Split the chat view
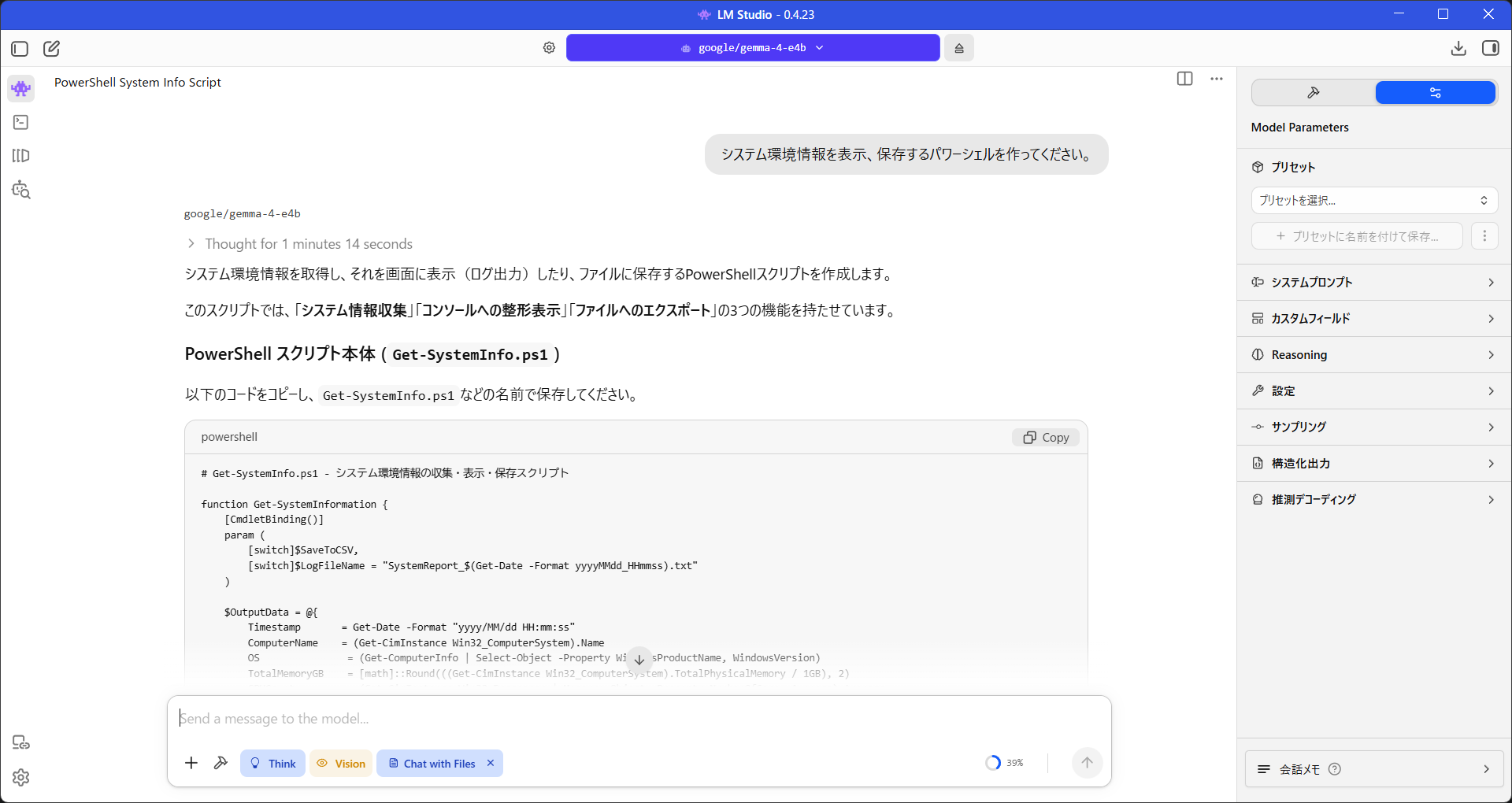The height and width of the screenshot is (803, 1512). [x=1184, y=79]
